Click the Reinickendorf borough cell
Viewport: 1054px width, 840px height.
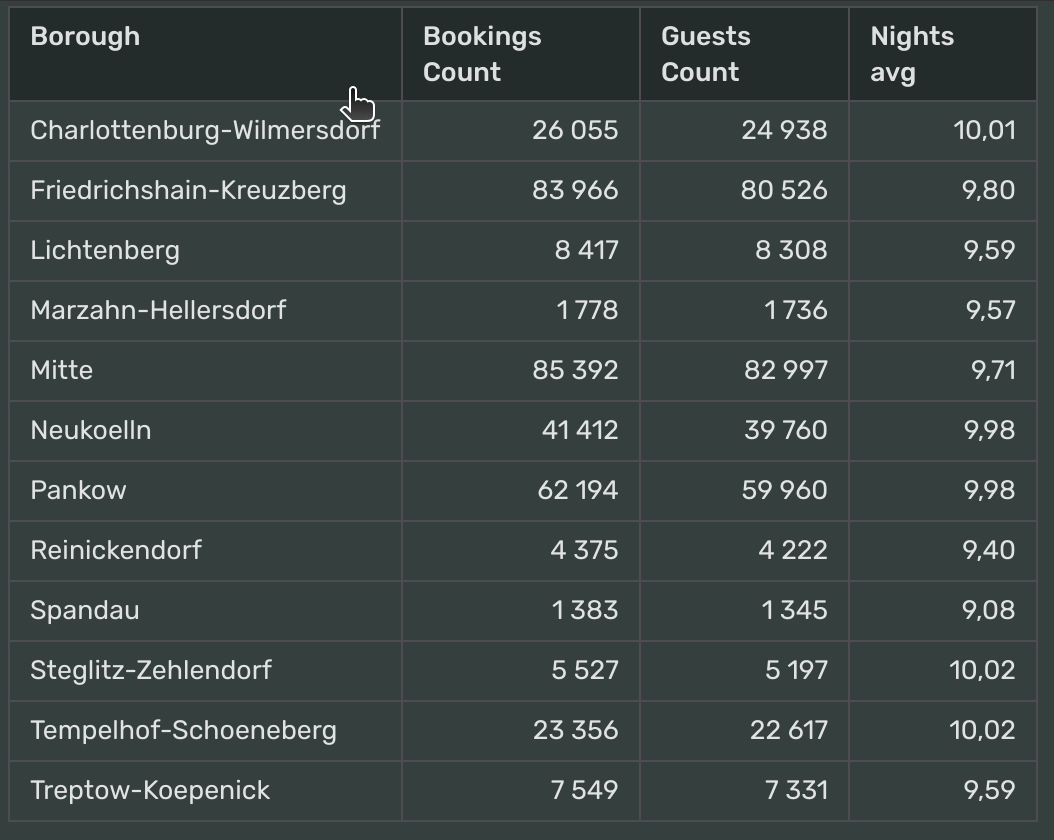click(205, 550)
